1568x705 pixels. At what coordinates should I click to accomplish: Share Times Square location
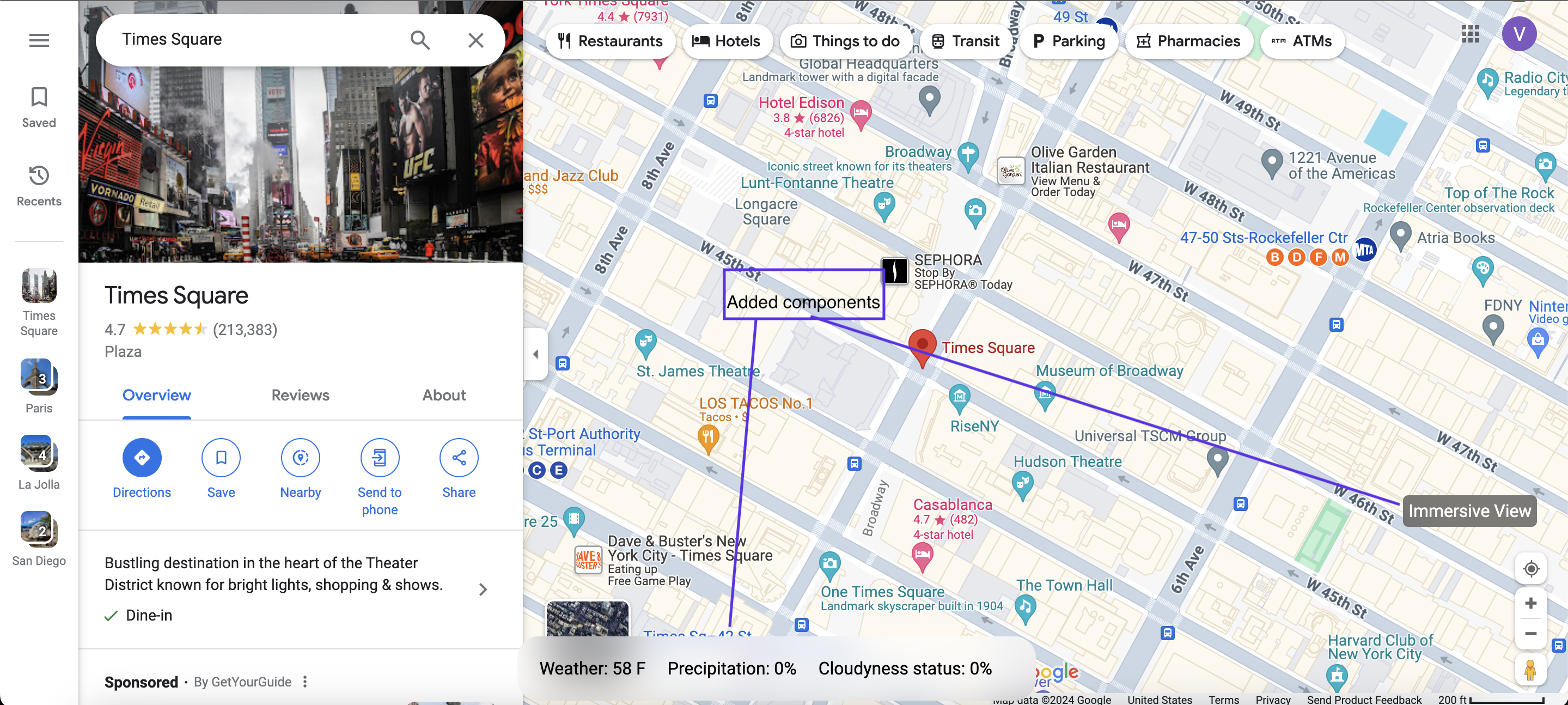(x=459, y=457)
